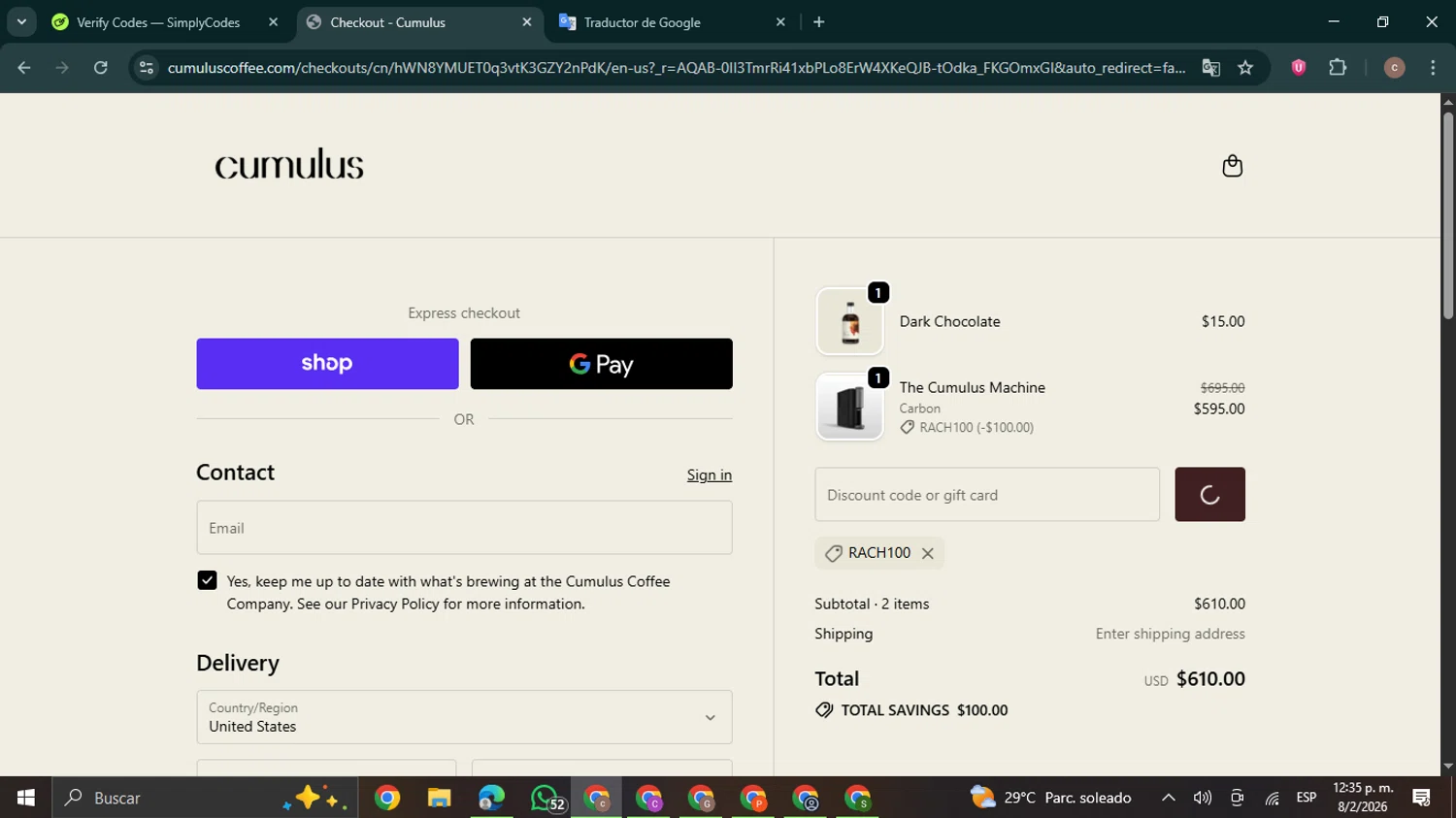Open Microsoft Edge from the taskbar
The height and width of the screenshot is (818, 1456).
click(x=491, y=798)
